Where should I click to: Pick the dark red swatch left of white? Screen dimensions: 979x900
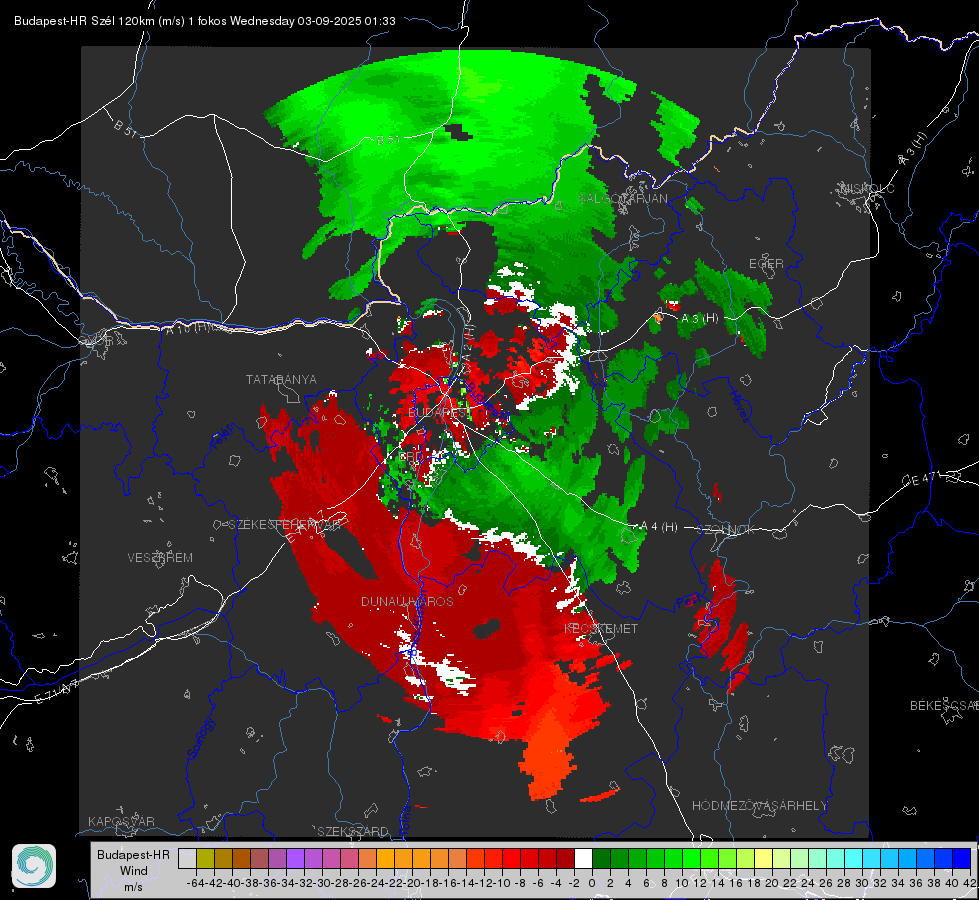point(566,859)
